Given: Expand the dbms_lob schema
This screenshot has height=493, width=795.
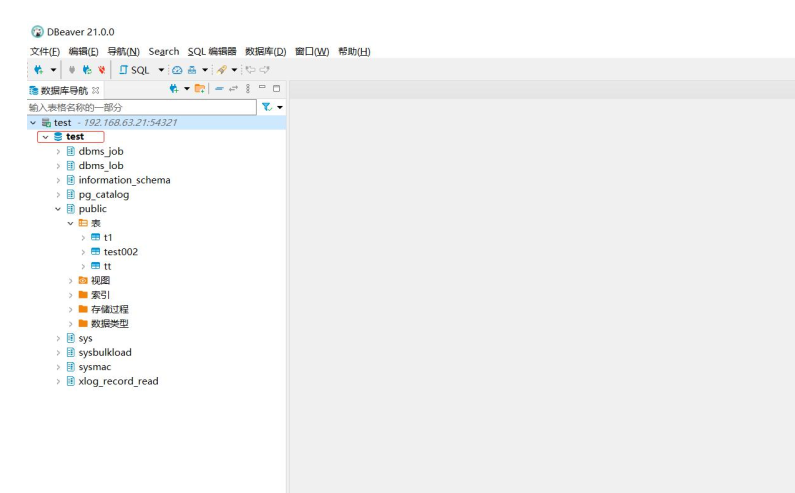Looking at the screenshot, I should [58, 166].
